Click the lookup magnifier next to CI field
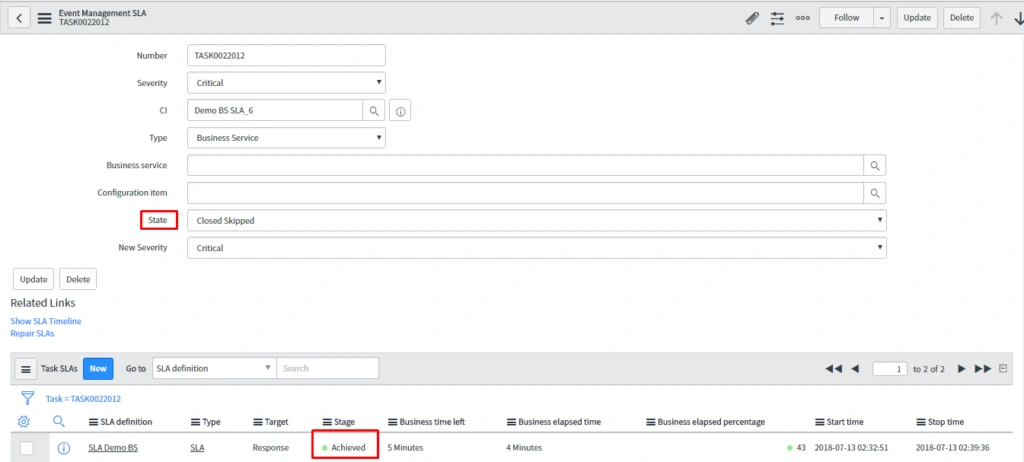Viewport: 1024px width, 462px height. tap(373, 111)
